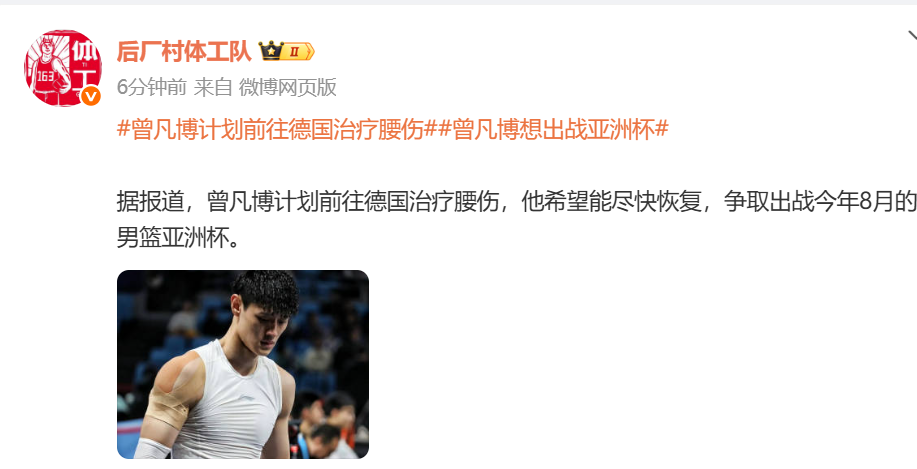Open the 后厂村体工队 profile avatar
The height and width of the screenshot is (469, 917).
[x=63, y=68]
